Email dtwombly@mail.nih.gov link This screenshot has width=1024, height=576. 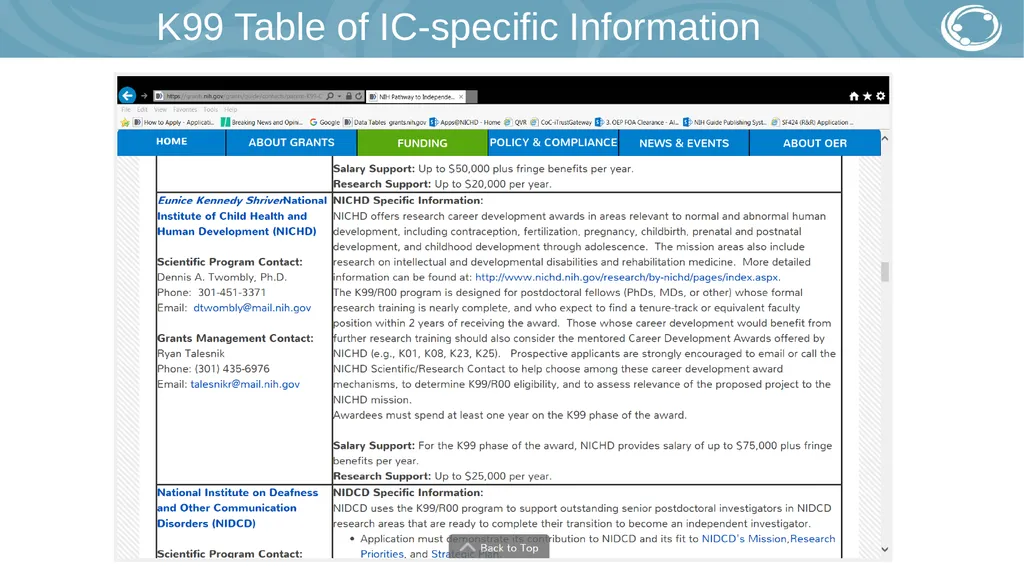(252, 308)
